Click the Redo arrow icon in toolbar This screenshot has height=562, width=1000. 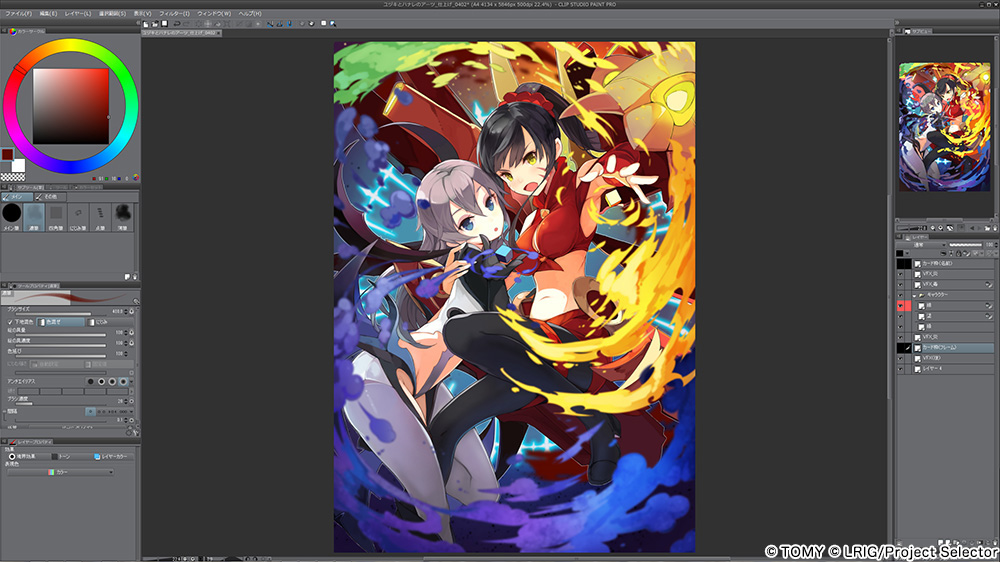tap(186, 24)
